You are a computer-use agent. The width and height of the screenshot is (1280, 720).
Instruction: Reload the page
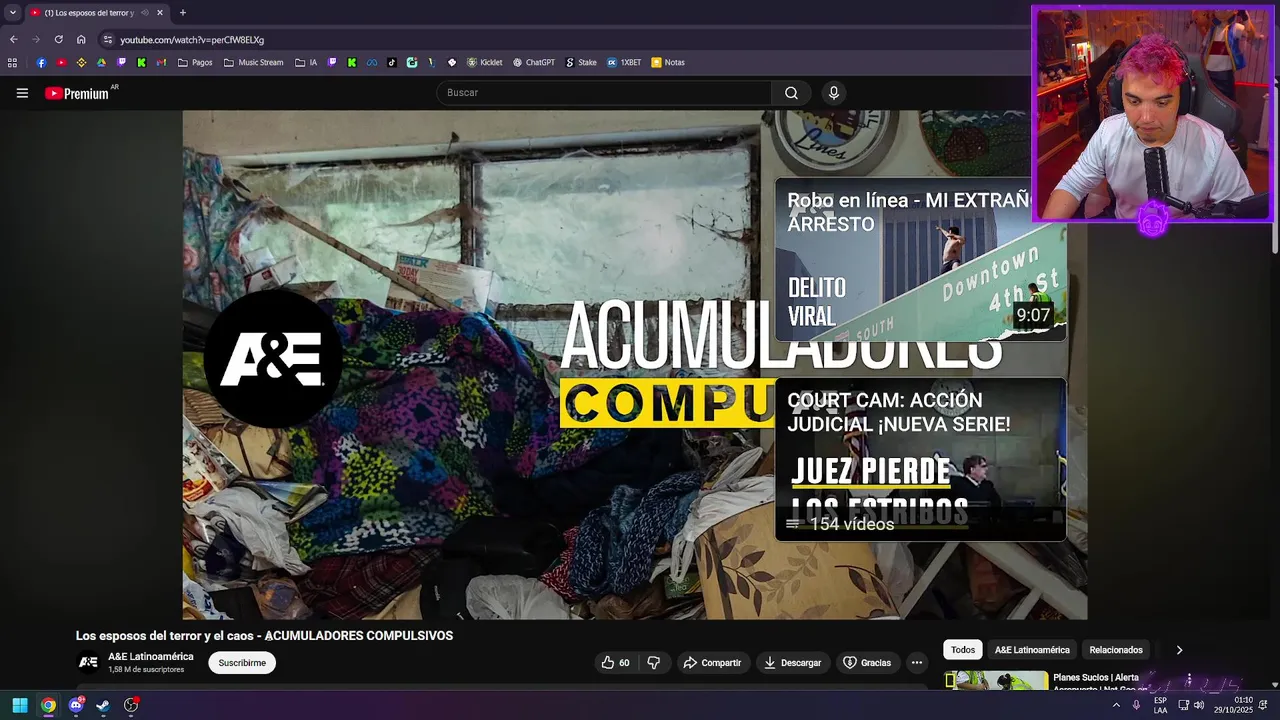58,39
